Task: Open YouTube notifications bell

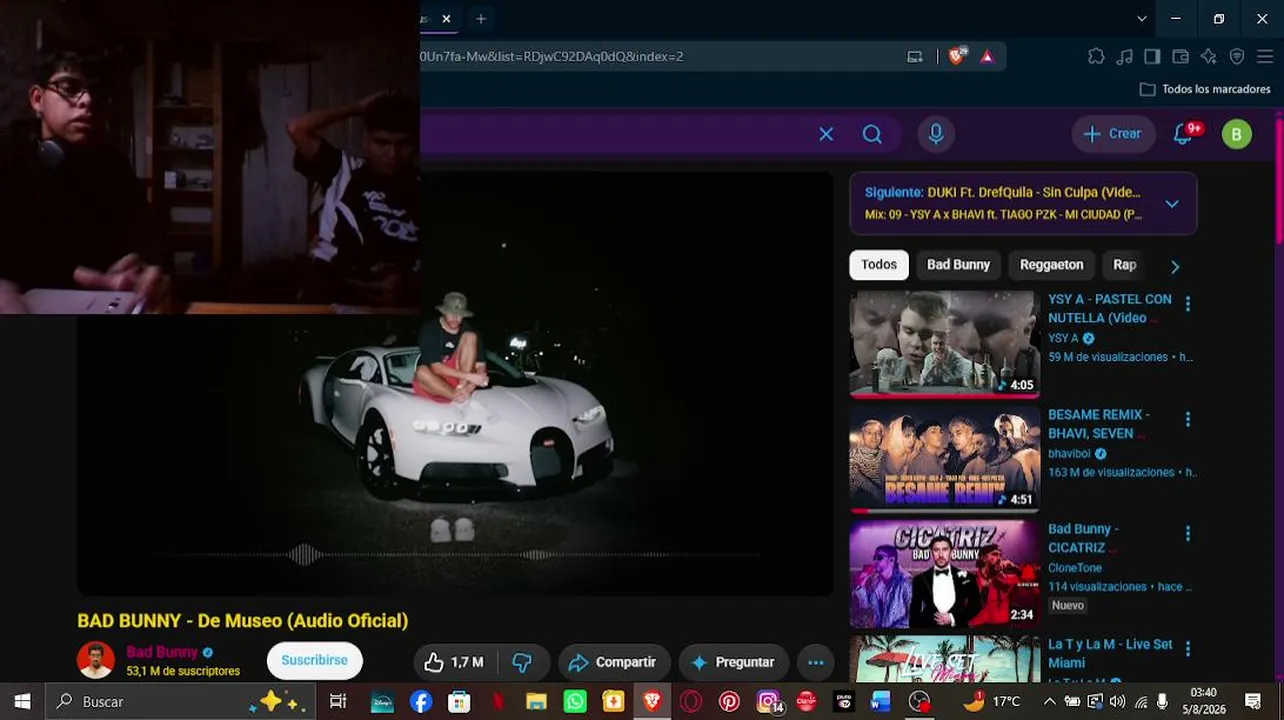Action: pos(1184,134)
